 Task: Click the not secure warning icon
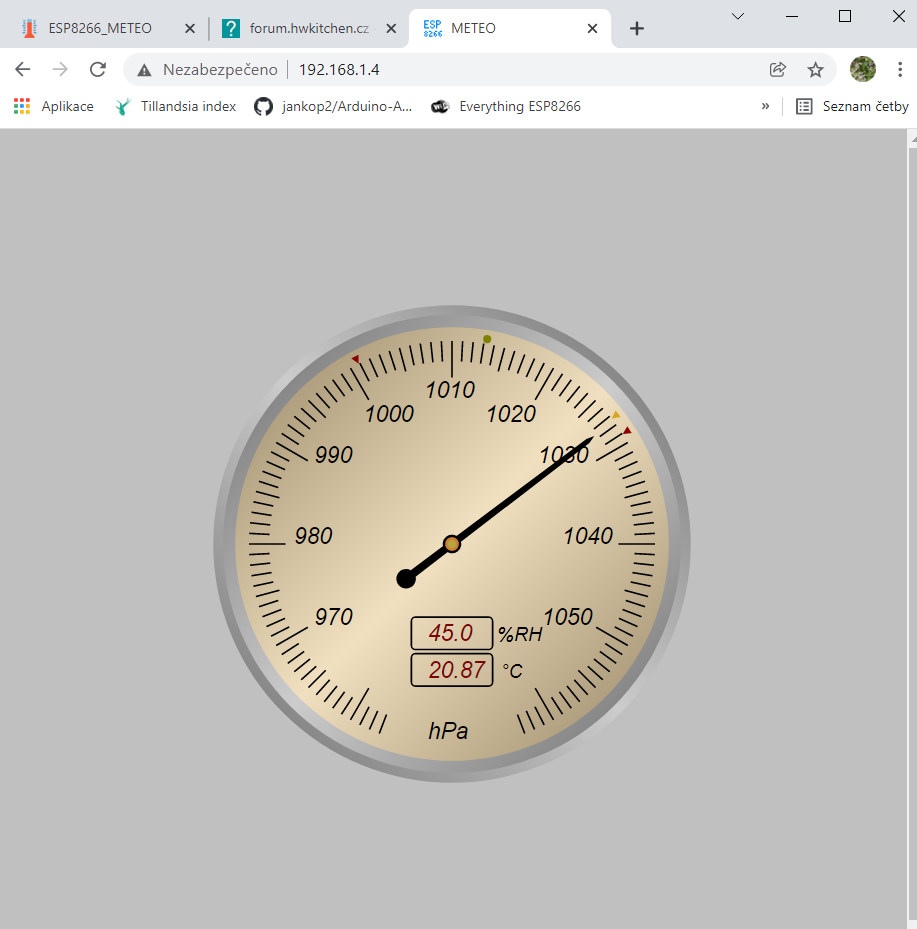point(145,70)
